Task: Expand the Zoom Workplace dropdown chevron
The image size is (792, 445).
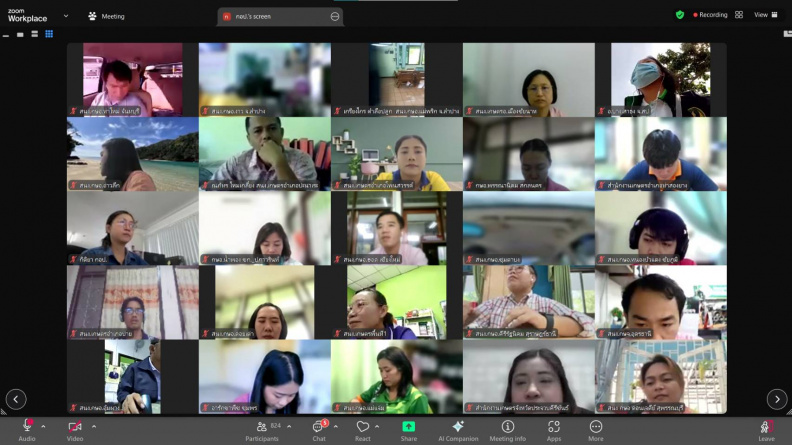Action: [66, 16]
